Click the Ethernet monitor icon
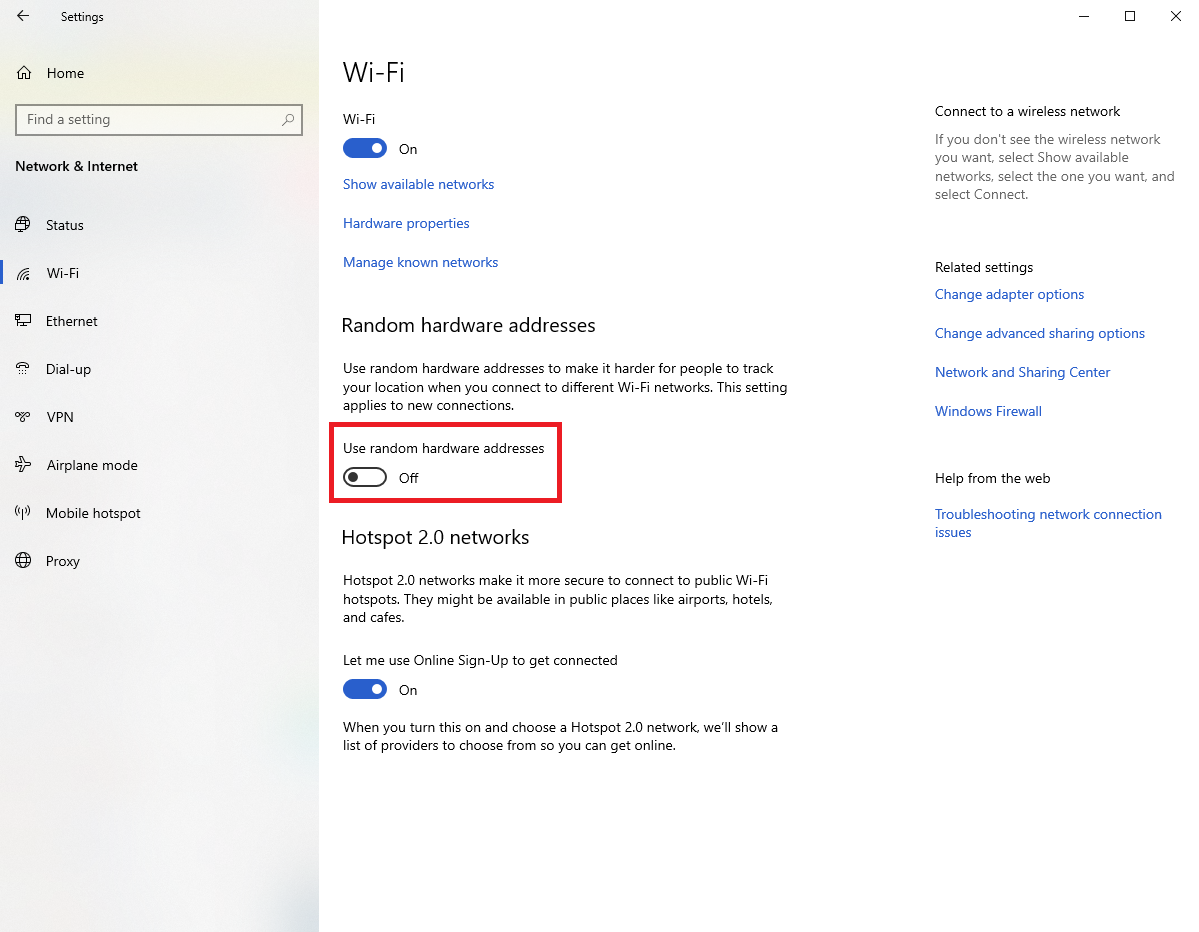This screenshot has height=932, width=1199. tap(24, 321)
